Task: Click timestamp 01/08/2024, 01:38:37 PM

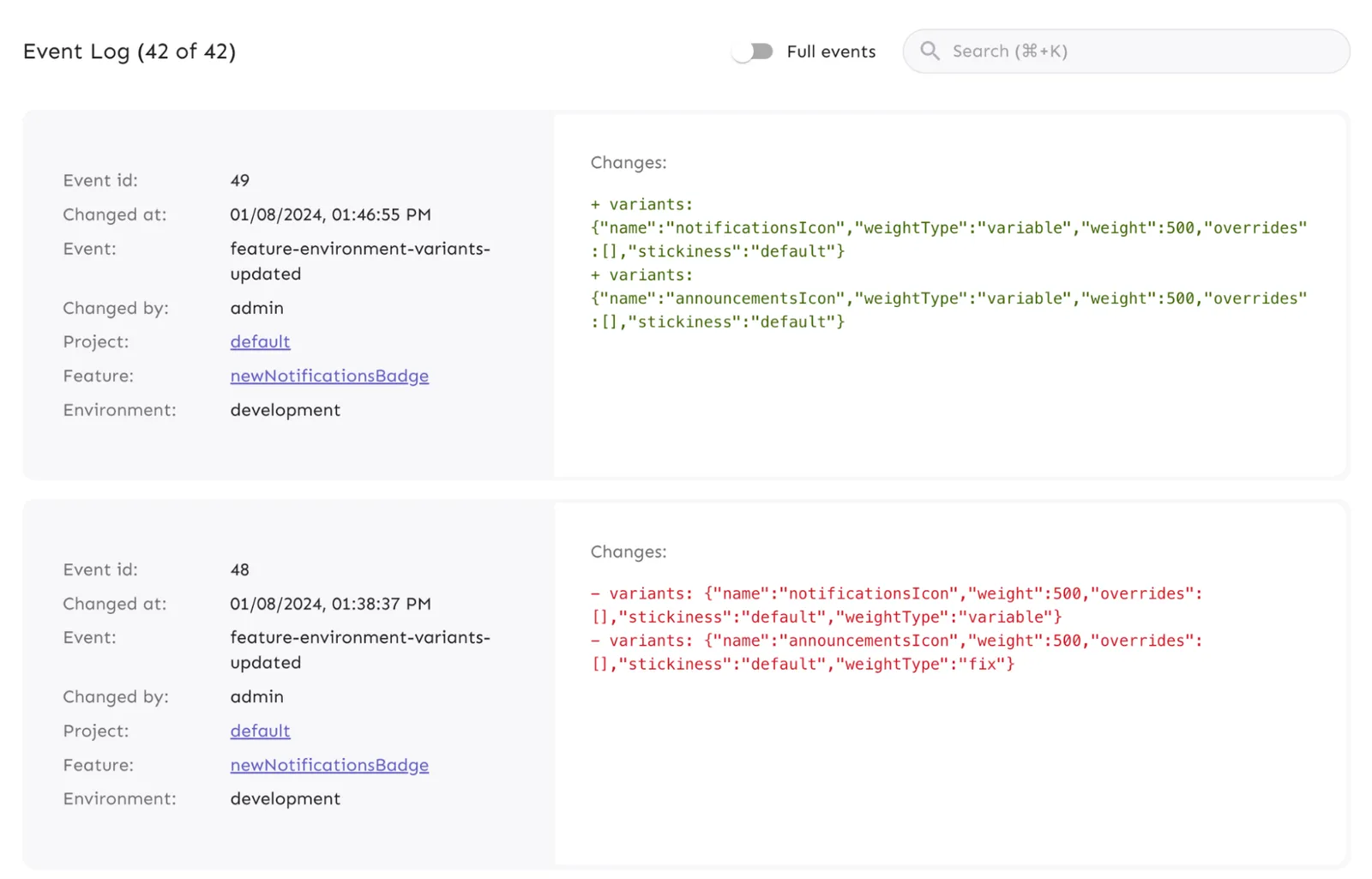Action: tap(330, 604)
